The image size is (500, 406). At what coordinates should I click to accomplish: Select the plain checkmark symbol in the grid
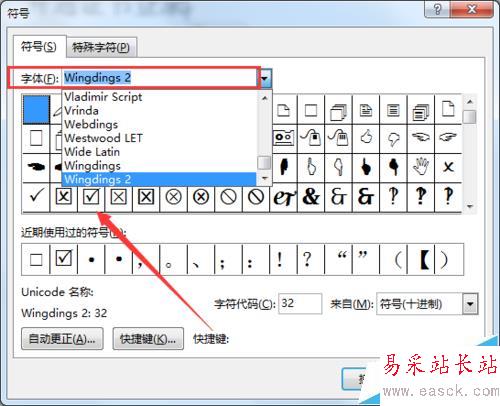click(x=36, y=197)
